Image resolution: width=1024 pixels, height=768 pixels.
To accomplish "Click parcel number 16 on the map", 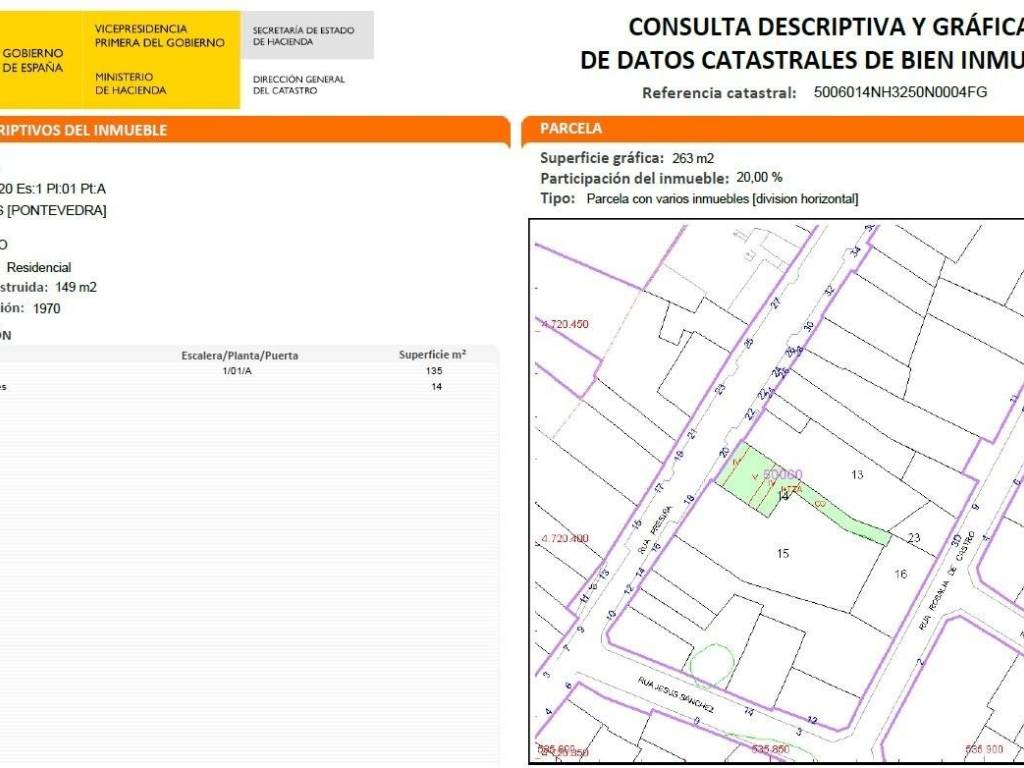I will pos(900,574).
